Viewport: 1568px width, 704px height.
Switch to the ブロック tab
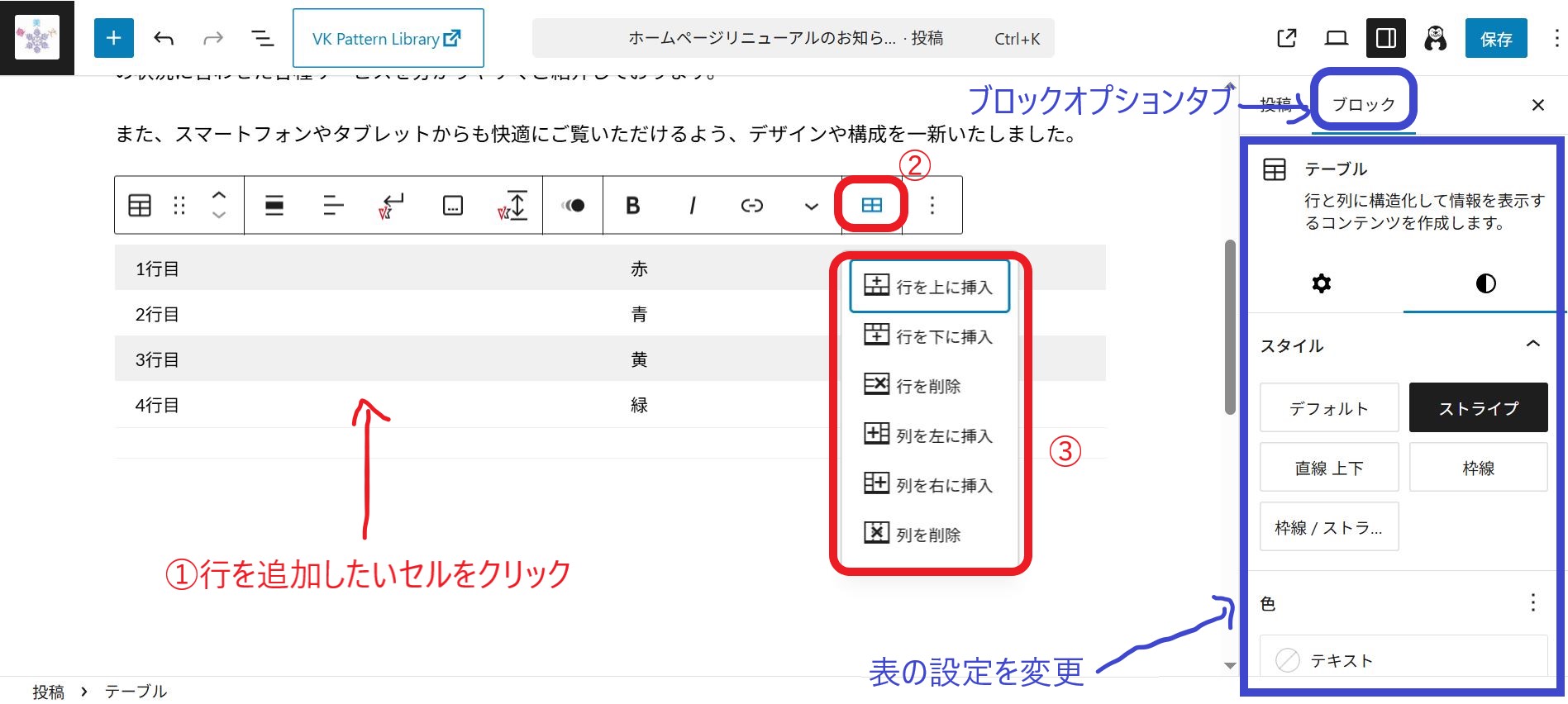tap(1363, 105)
